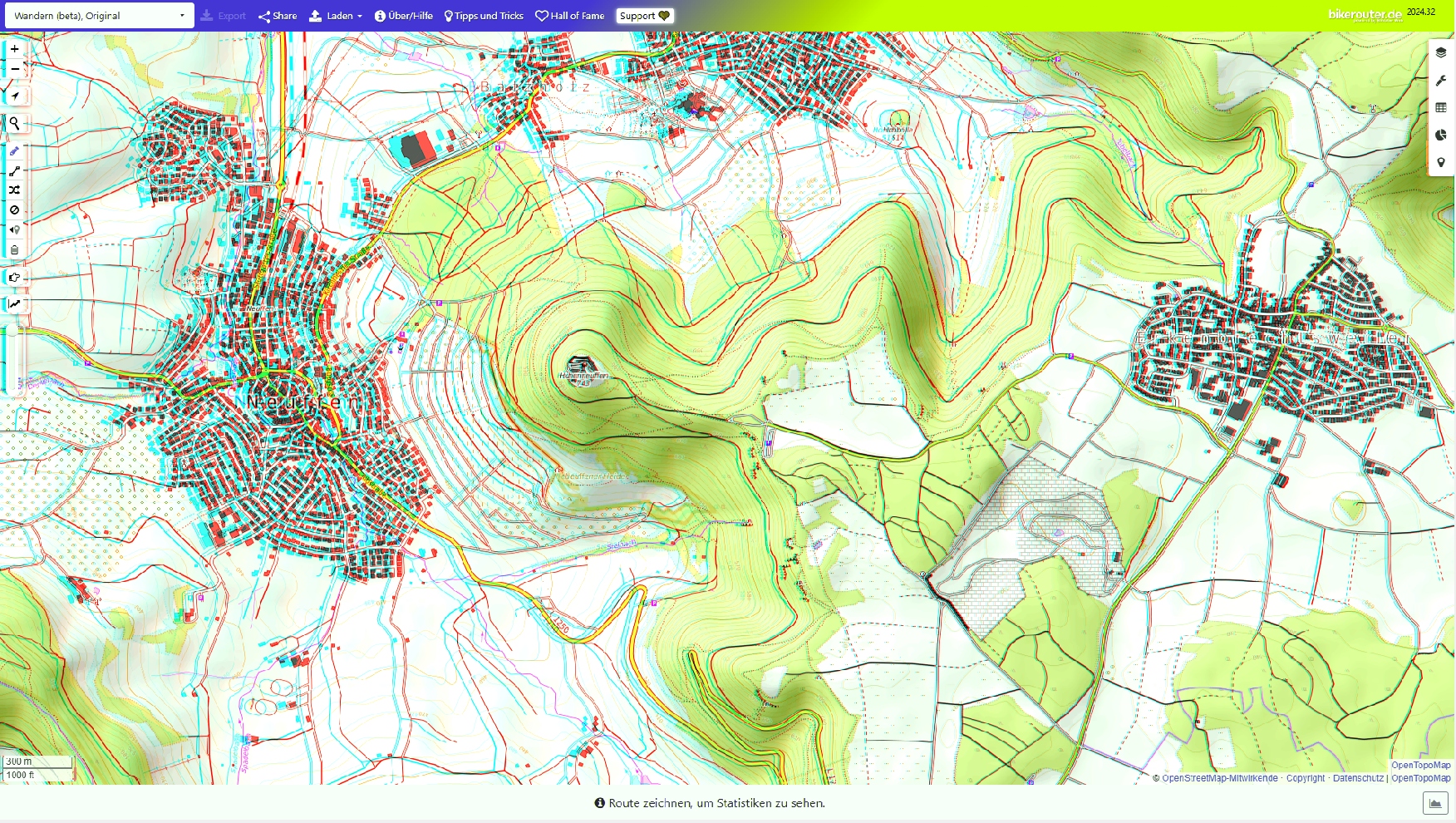Click the info icon in status bar
Image resolution: width=1456 pixels, height=823 pixels.
click(599, 803)
